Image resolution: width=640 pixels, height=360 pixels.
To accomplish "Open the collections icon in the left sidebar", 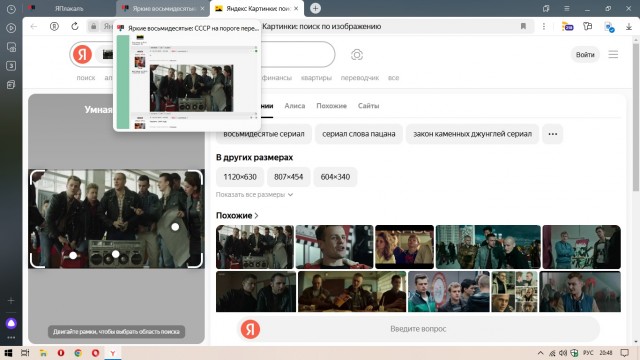I will [11, 84].
